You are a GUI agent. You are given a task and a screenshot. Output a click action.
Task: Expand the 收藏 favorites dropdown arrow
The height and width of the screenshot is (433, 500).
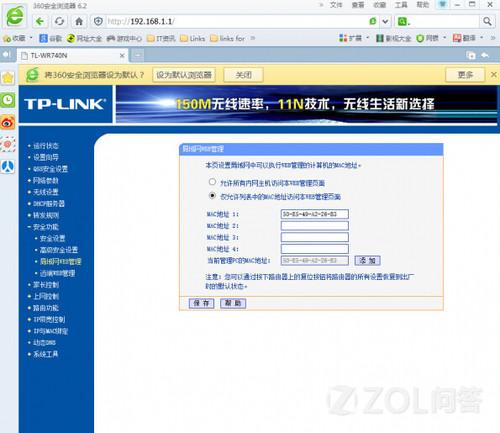click(x=31, y=38)
